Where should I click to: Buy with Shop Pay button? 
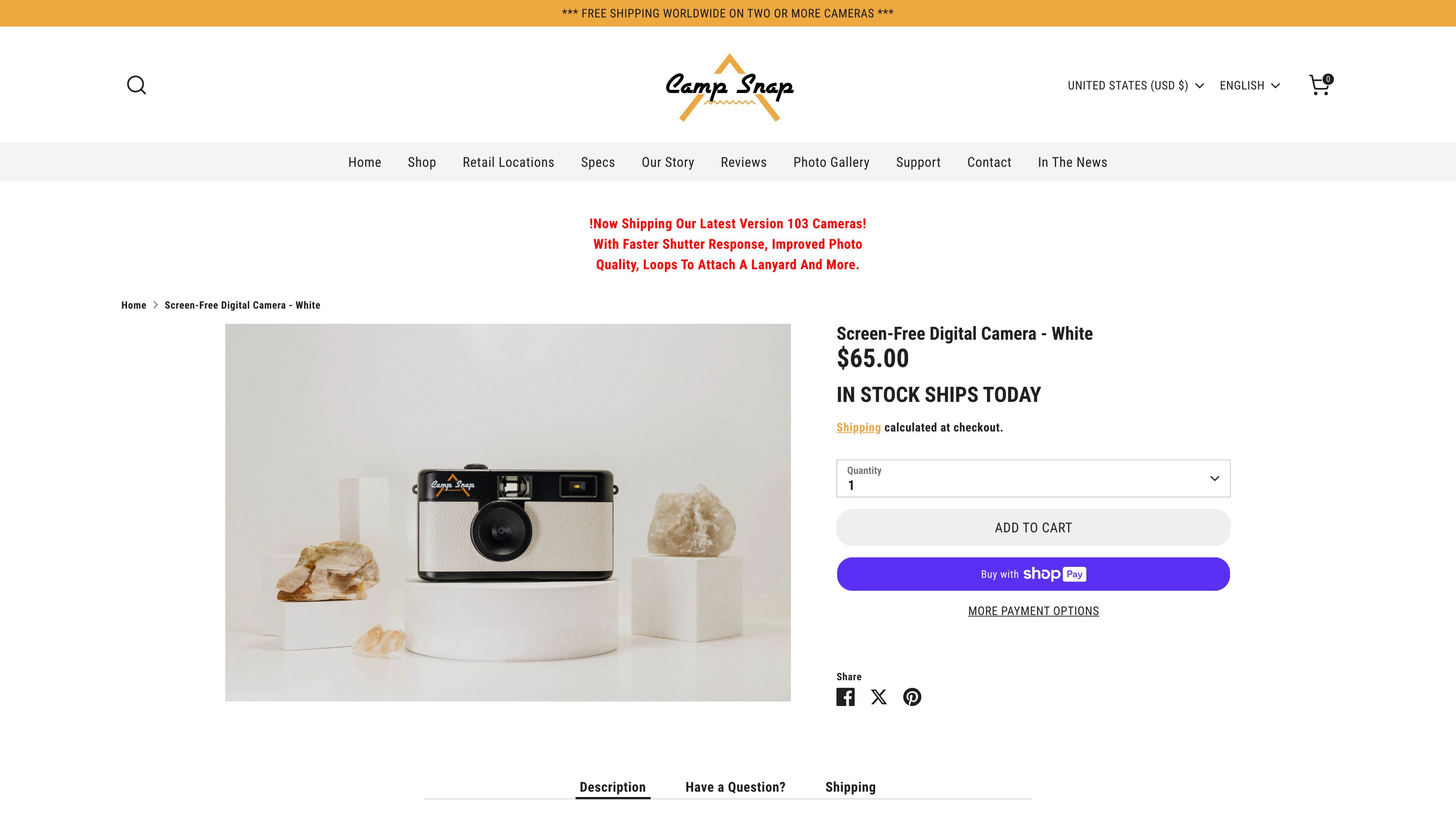coord(1033,574)
